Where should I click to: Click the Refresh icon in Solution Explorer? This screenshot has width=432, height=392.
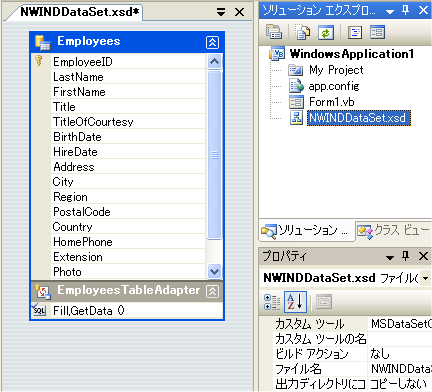326,32
